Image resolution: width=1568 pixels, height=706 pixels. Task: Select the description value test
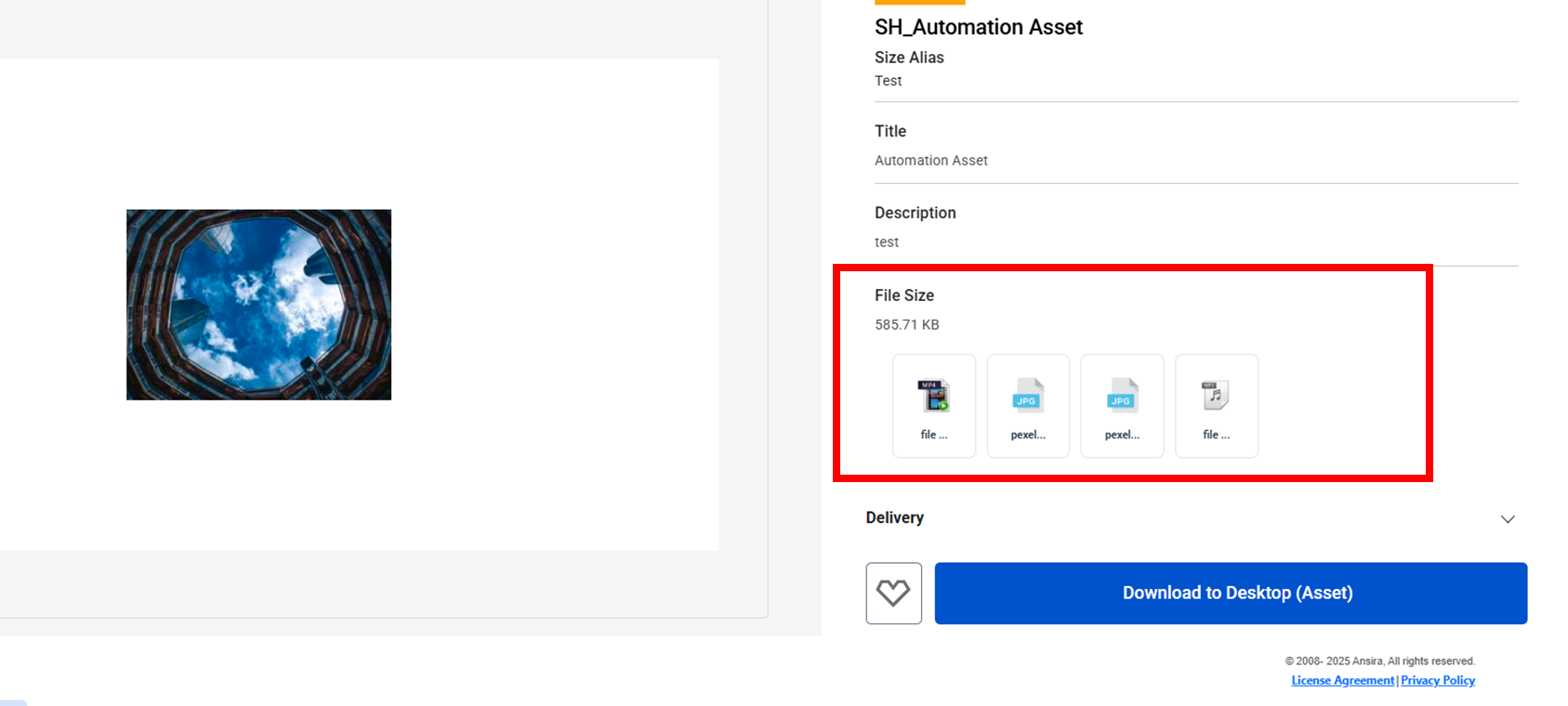click(887, 242)
